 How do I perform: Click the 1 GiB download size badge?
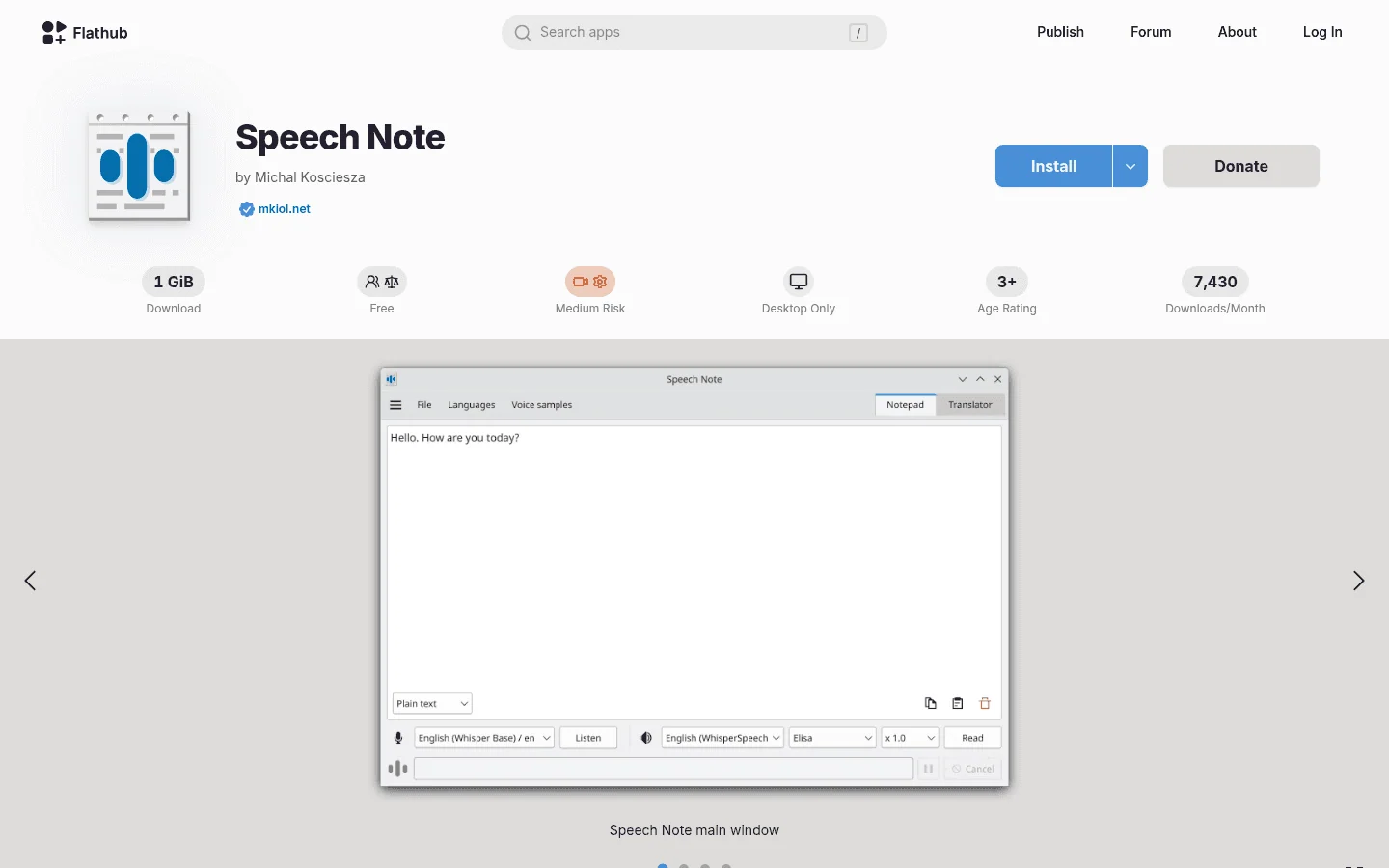coord(174,282)
